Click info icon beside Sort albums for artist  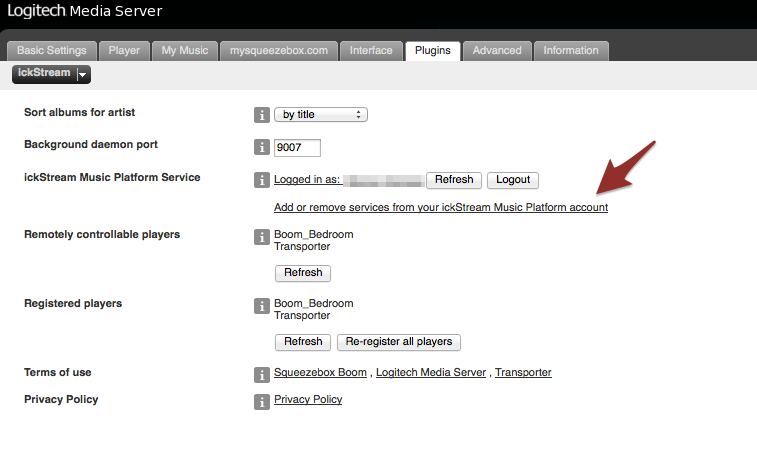click(262, 115)
